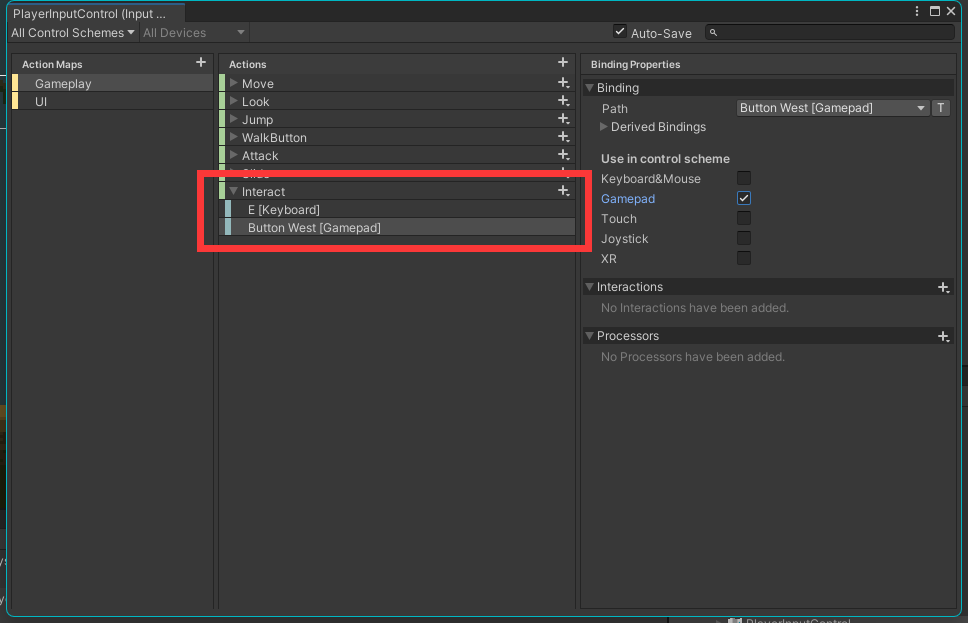Screen dimensions: 968x623
Task: Uncheck the Gamepad control scheme checkbox
Action: (x=744, y=198)
